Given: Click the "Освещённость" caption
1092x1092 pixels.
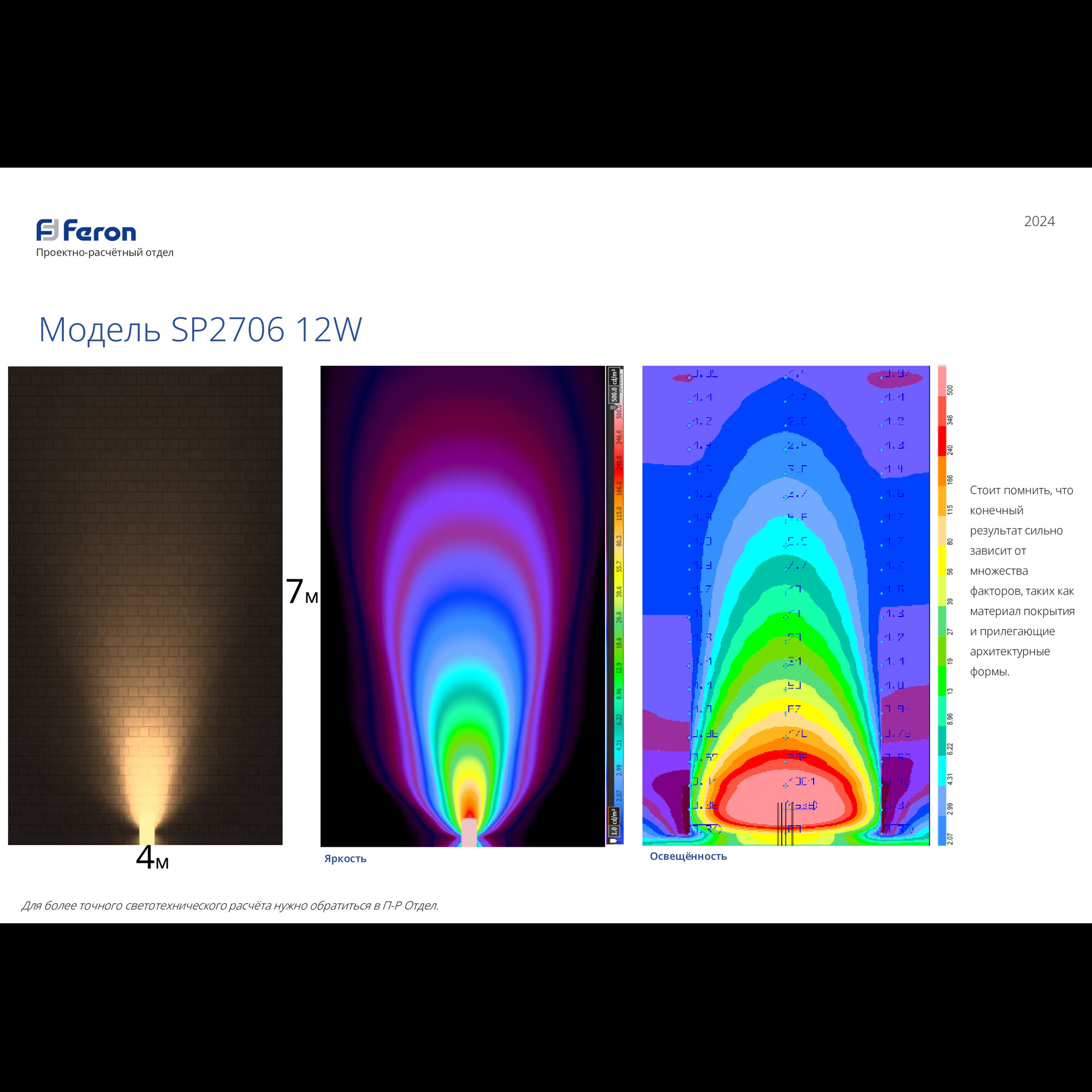Looking at the screenshot, I should coord(688,856).
